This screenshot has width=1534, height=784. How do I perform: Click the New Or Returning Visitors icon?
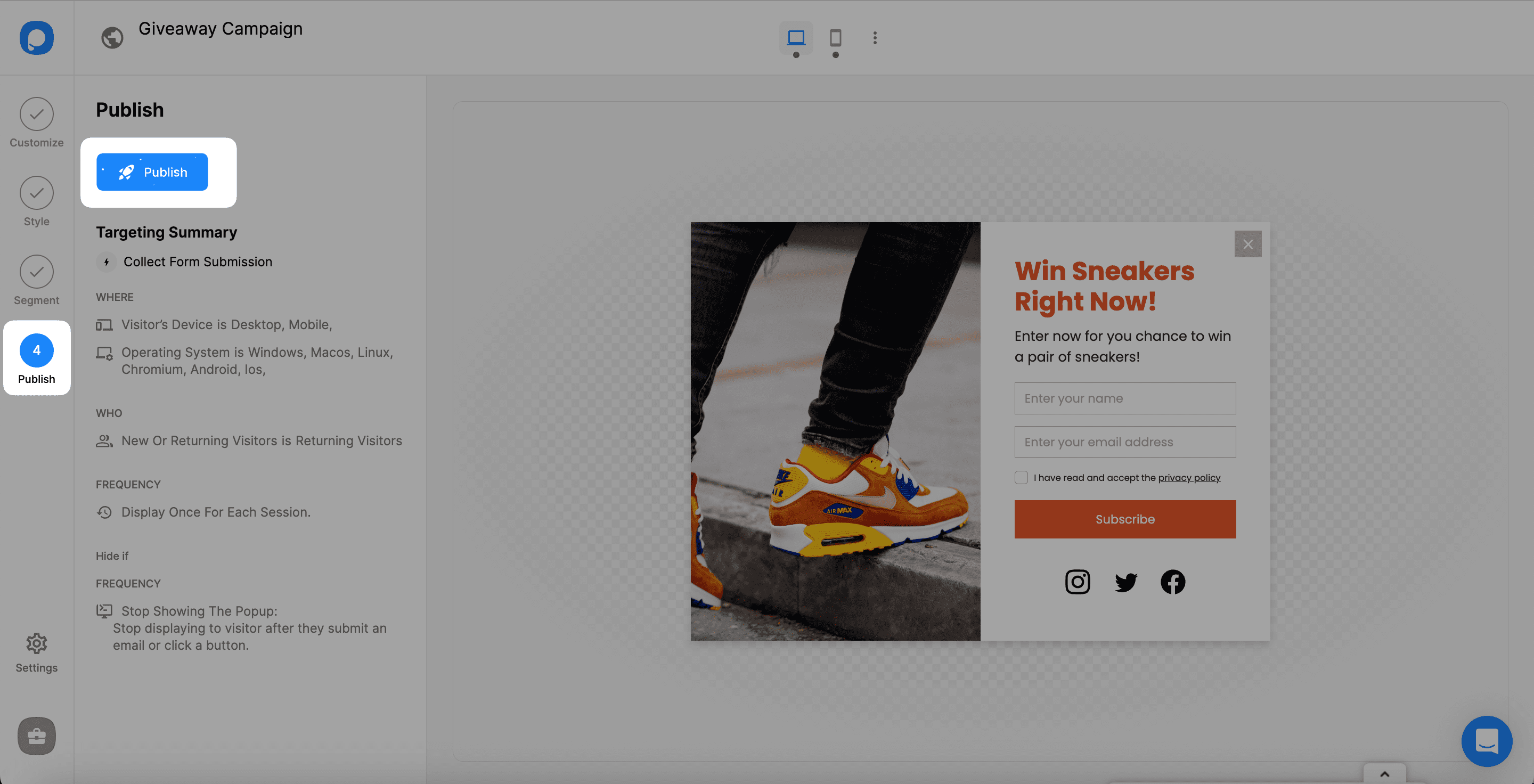click(104, 440)
